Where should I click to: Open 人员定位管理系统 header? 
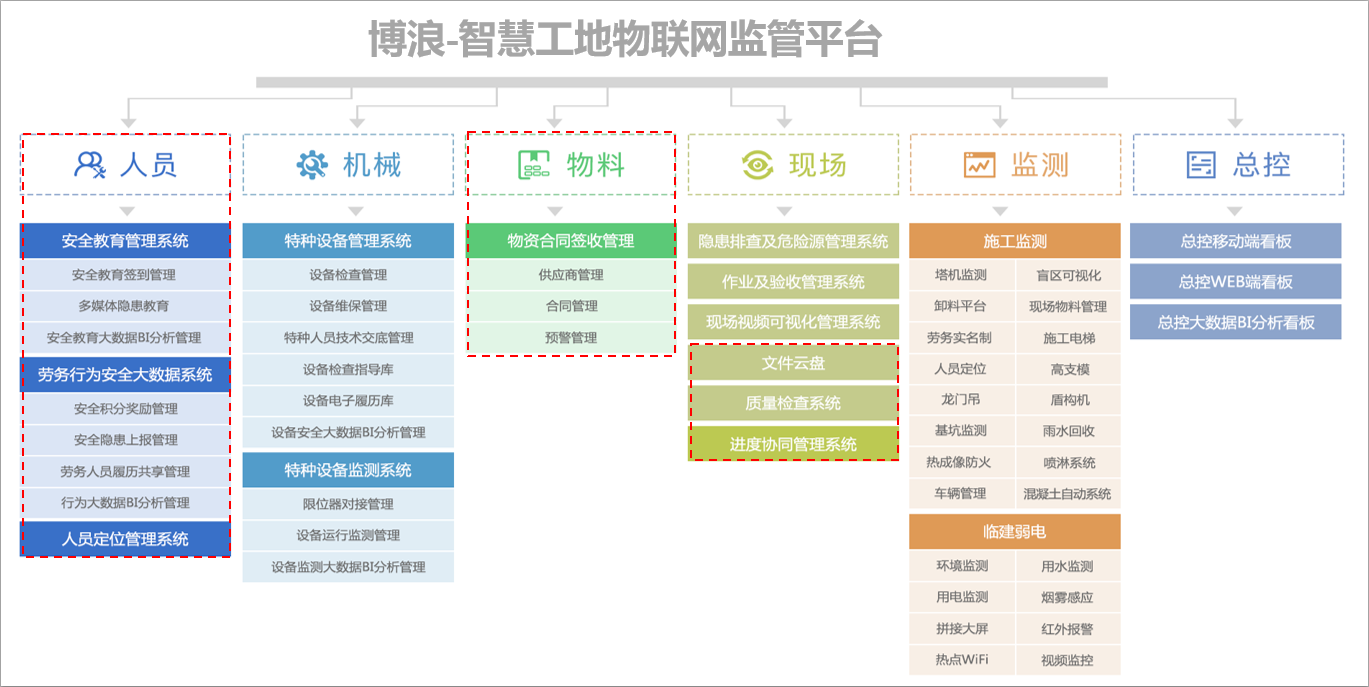tap(125, 539)
